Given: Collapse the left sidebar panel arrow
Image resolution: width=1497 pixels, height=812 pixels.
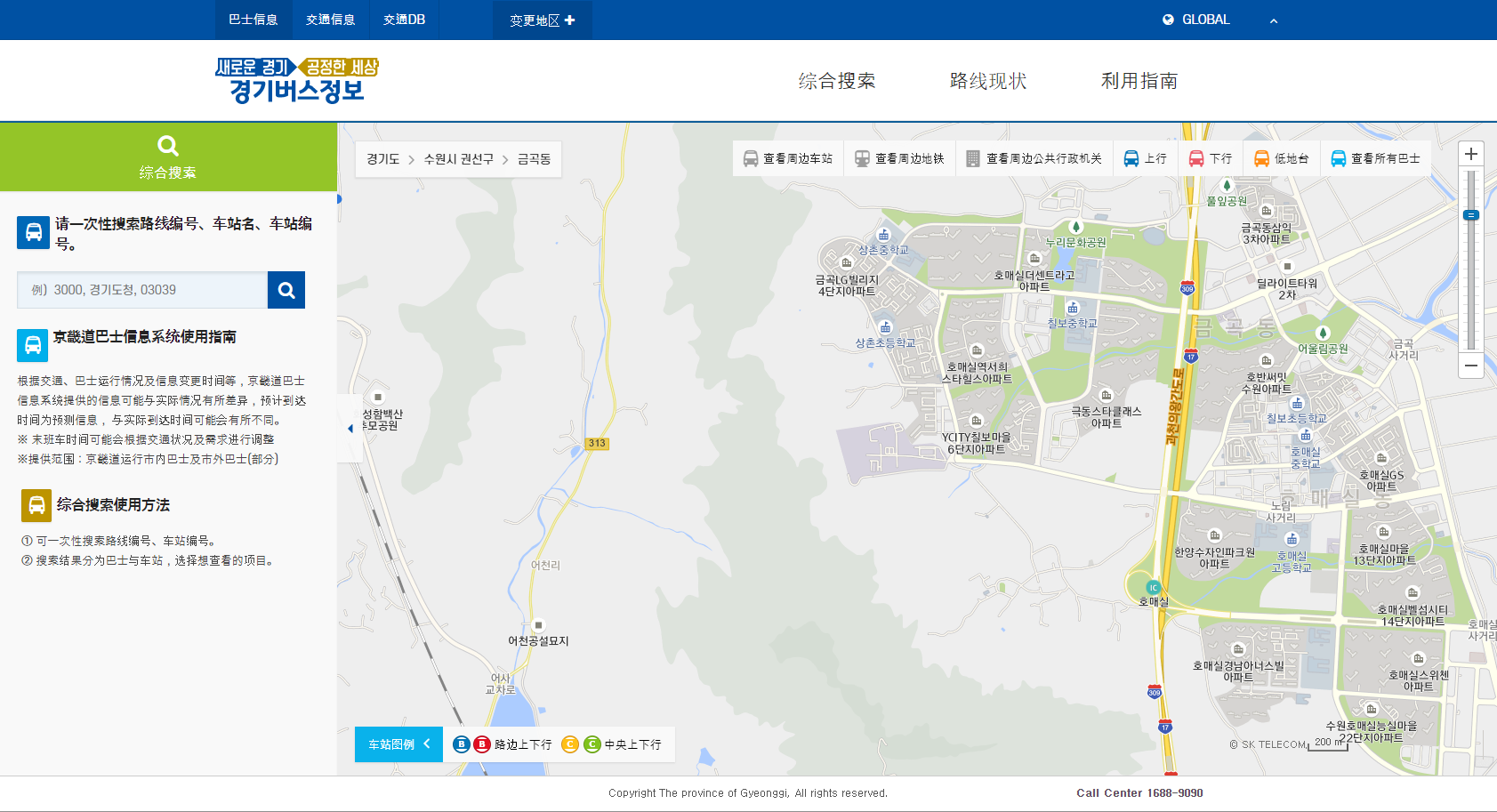Looking at the screenshot, I should (x=350, y=429).
